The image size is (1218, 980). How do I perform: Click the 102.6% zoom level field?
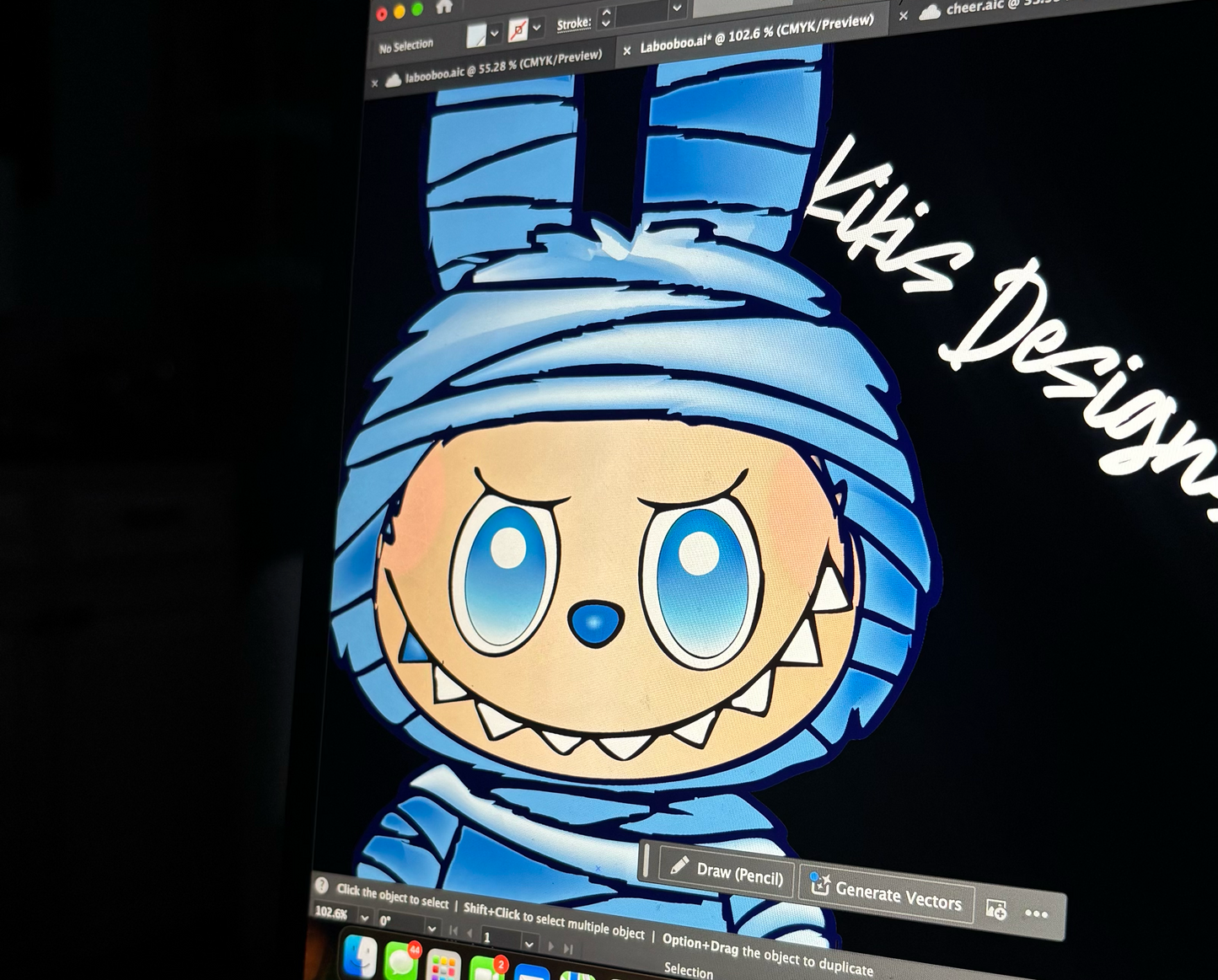click(x=333, y=912)
